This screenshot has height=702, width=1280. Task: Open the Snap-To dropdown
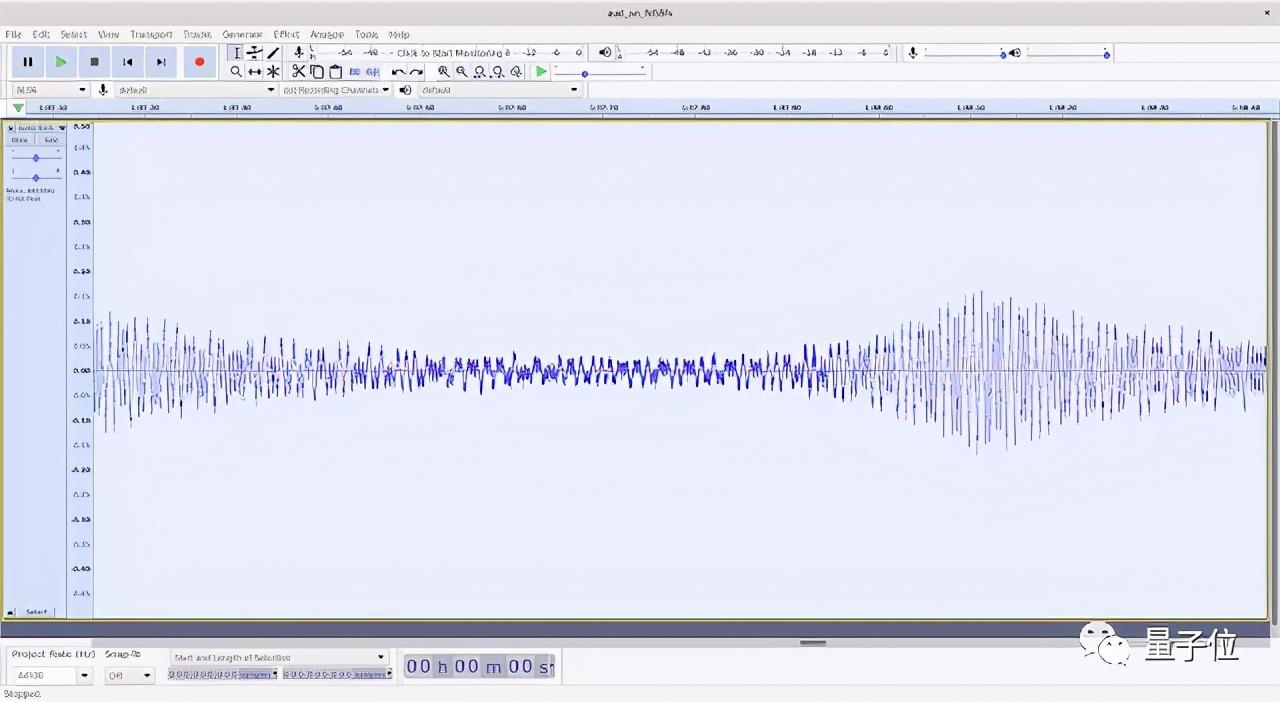(x=146, y=676)
